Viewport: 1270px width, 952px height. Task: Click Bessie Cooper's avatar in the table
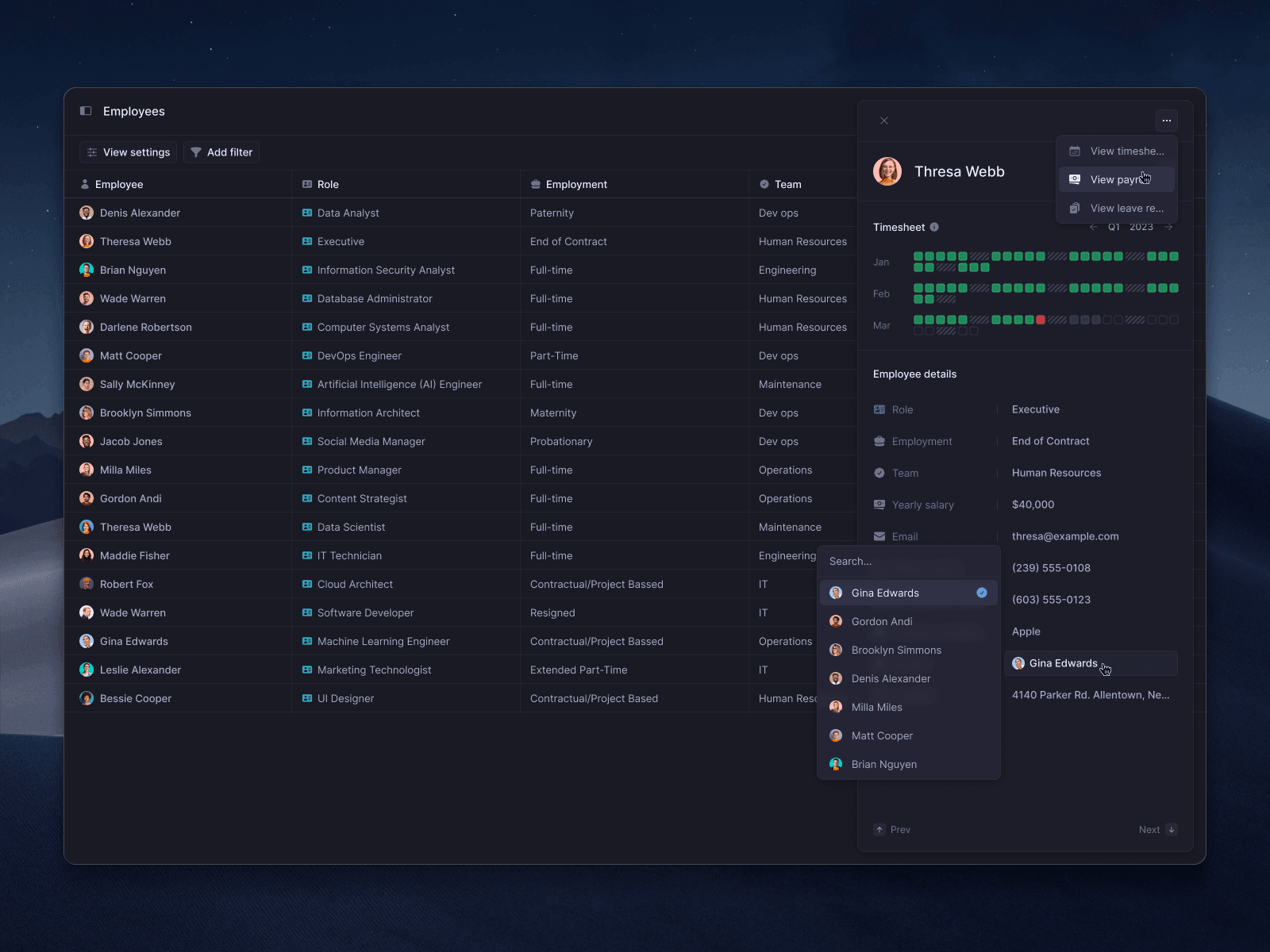(x=87, y=698)
